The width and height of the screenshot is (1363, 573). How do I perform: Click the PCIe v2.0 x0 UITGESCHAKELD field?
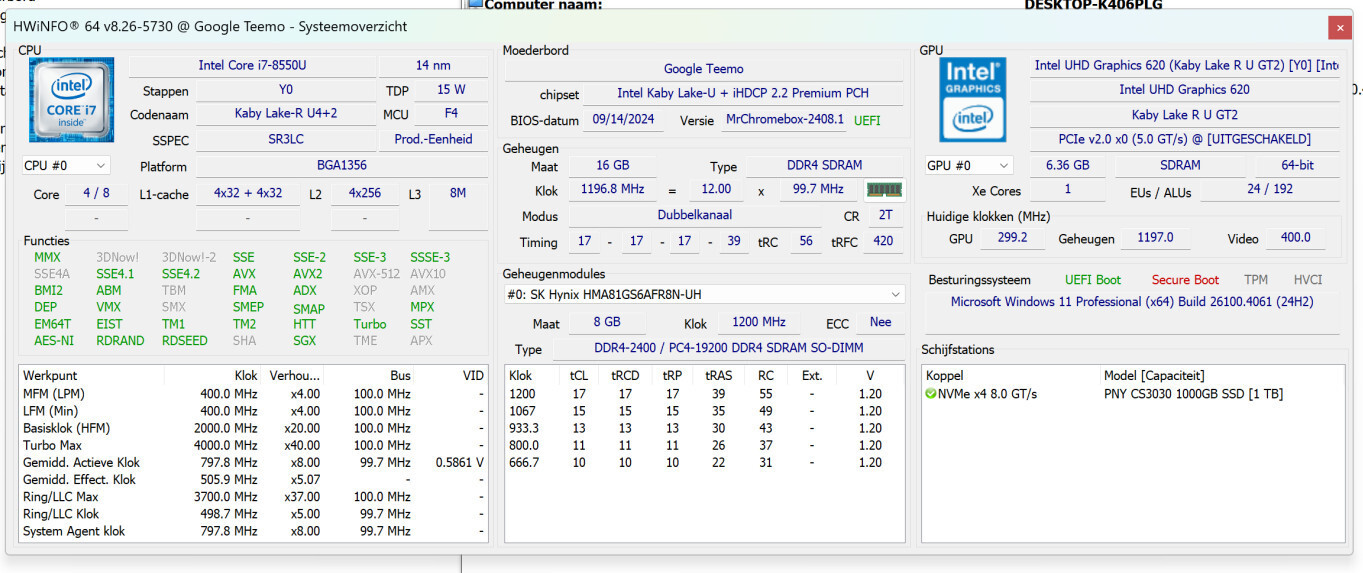tap(1185, 139)
